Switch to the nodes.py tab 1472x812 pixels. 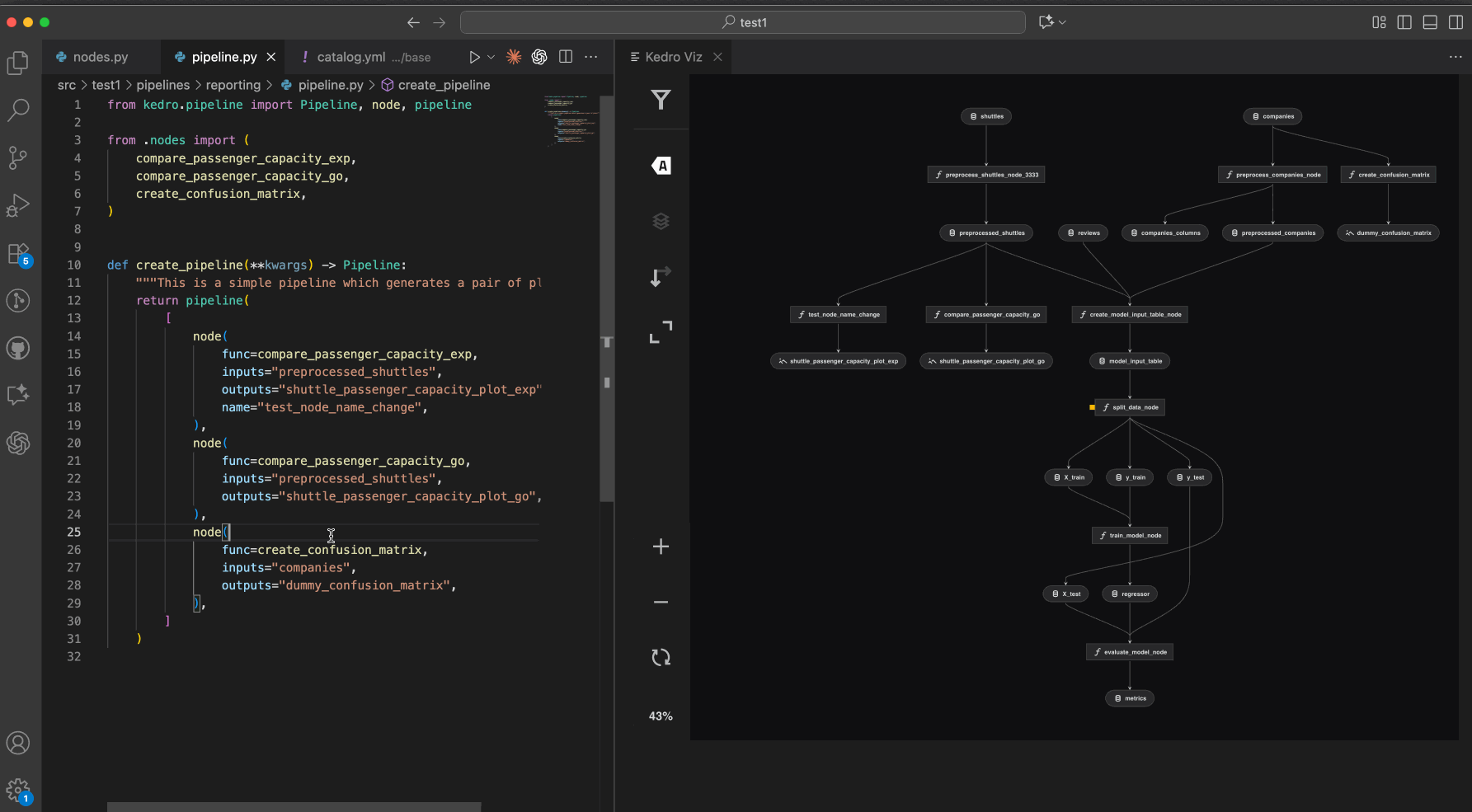(99, 56)
